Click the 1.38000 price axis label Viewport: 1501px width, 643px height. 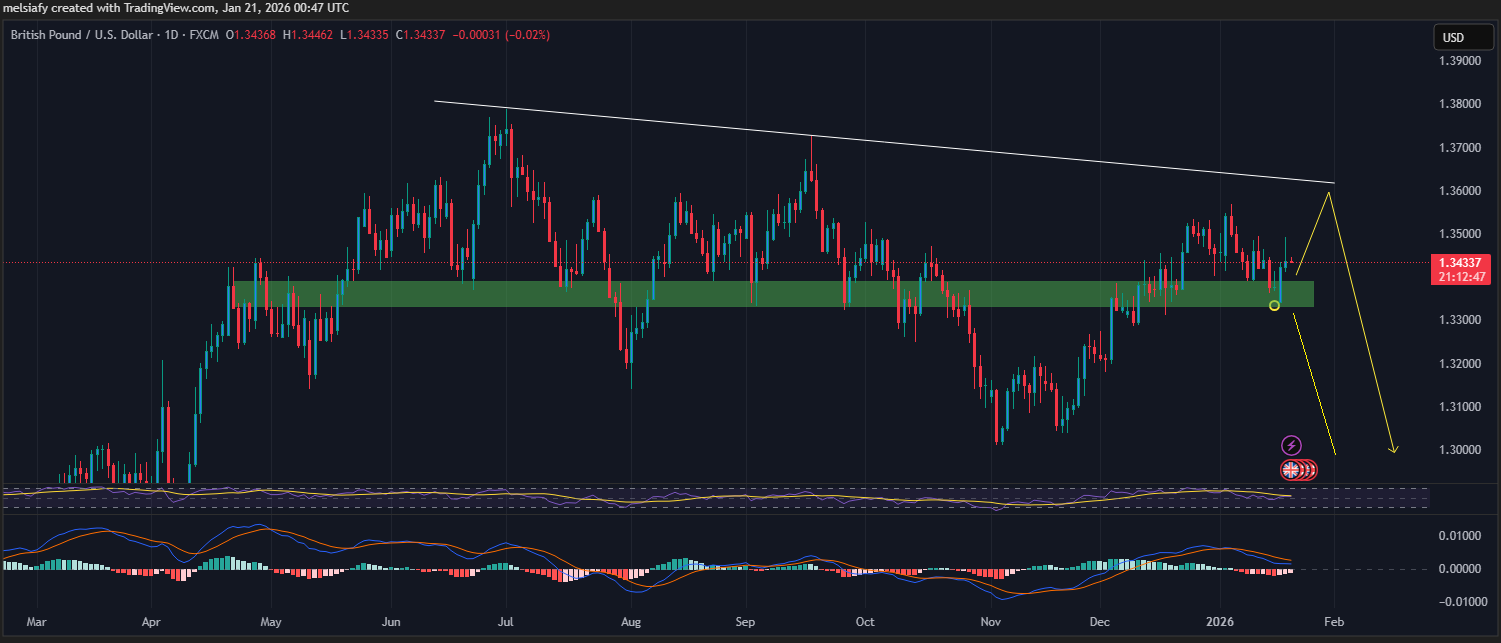(x=1460, y=104)
